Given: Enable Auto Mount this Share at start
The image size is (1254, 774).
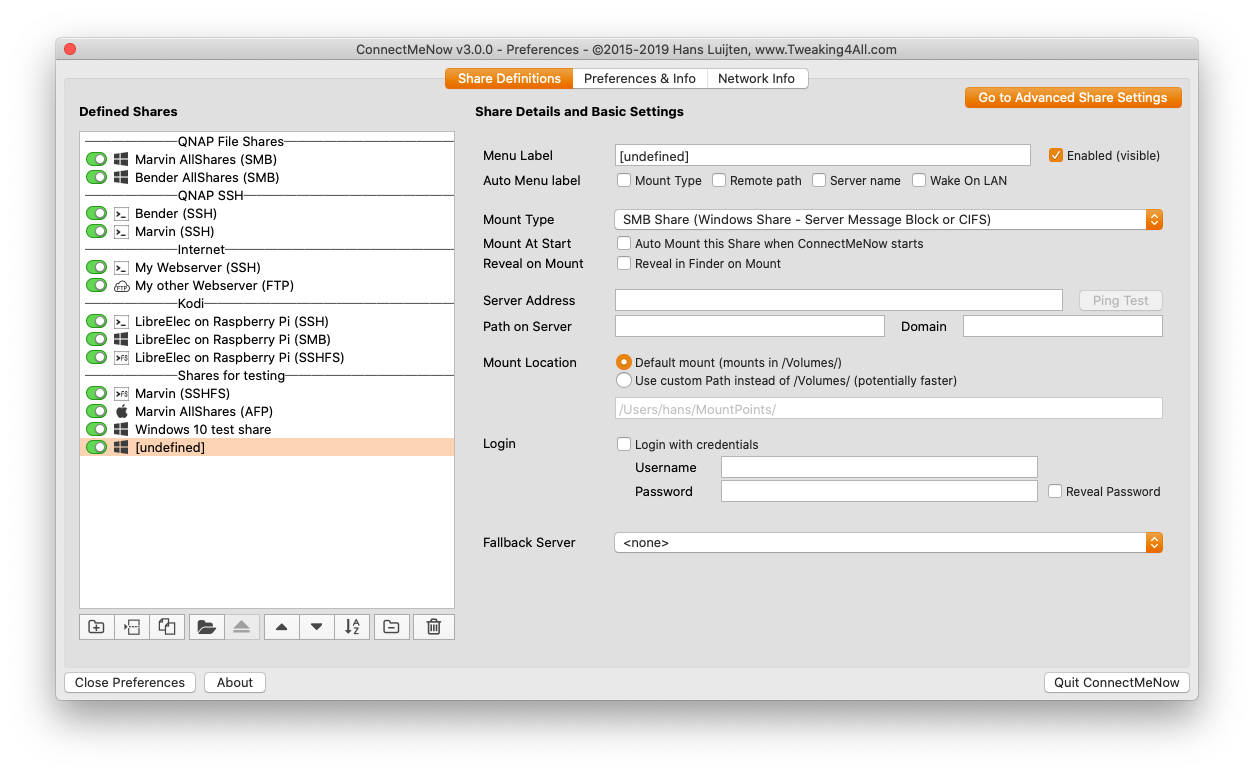Looking at the screenshot, I should pyautogui.click(x=624, y=243).
